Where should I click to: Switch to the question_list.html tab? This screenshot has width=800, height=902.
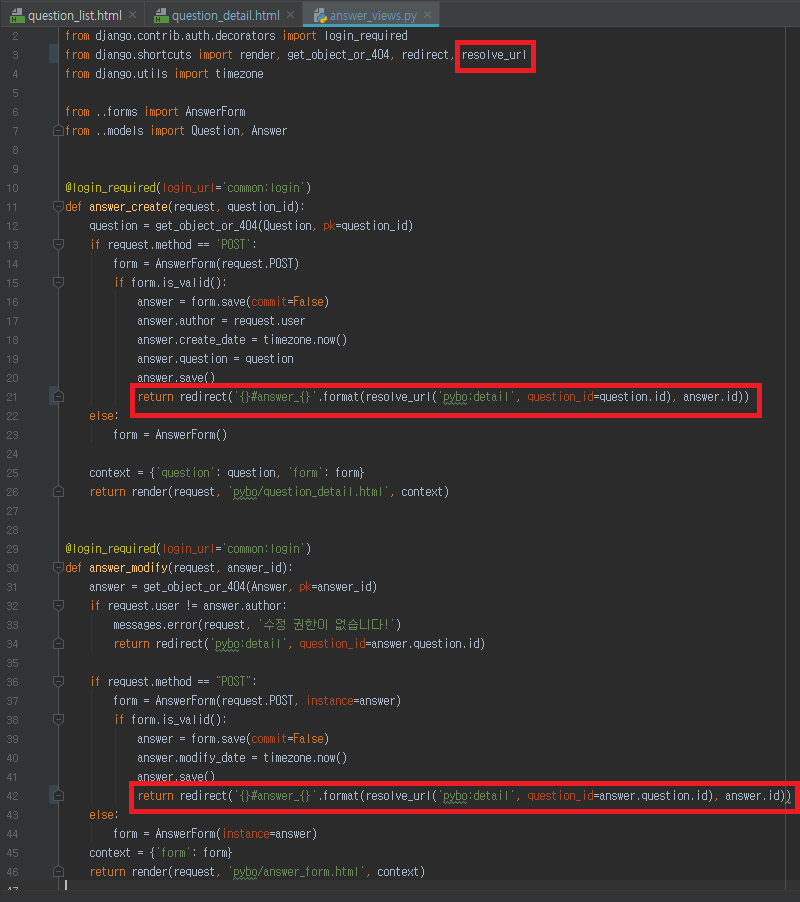coord(75,15)
